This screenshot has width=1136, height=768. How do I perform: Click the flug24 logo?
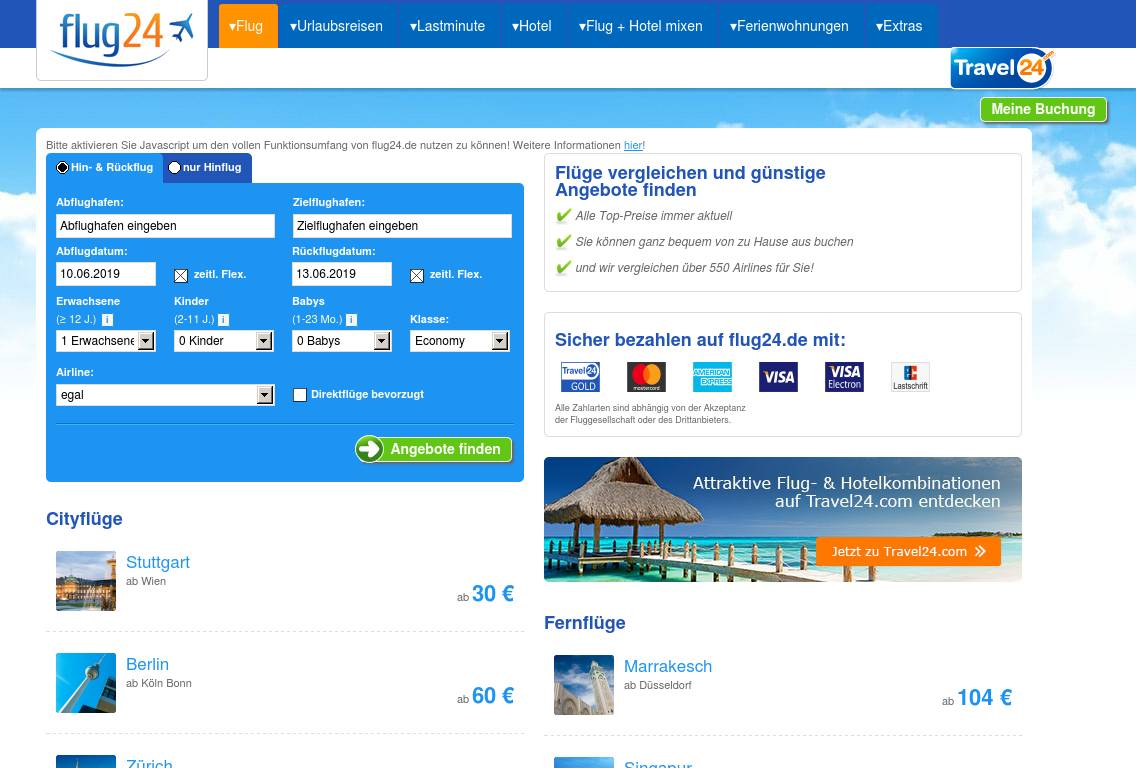[x=122, y=40]
